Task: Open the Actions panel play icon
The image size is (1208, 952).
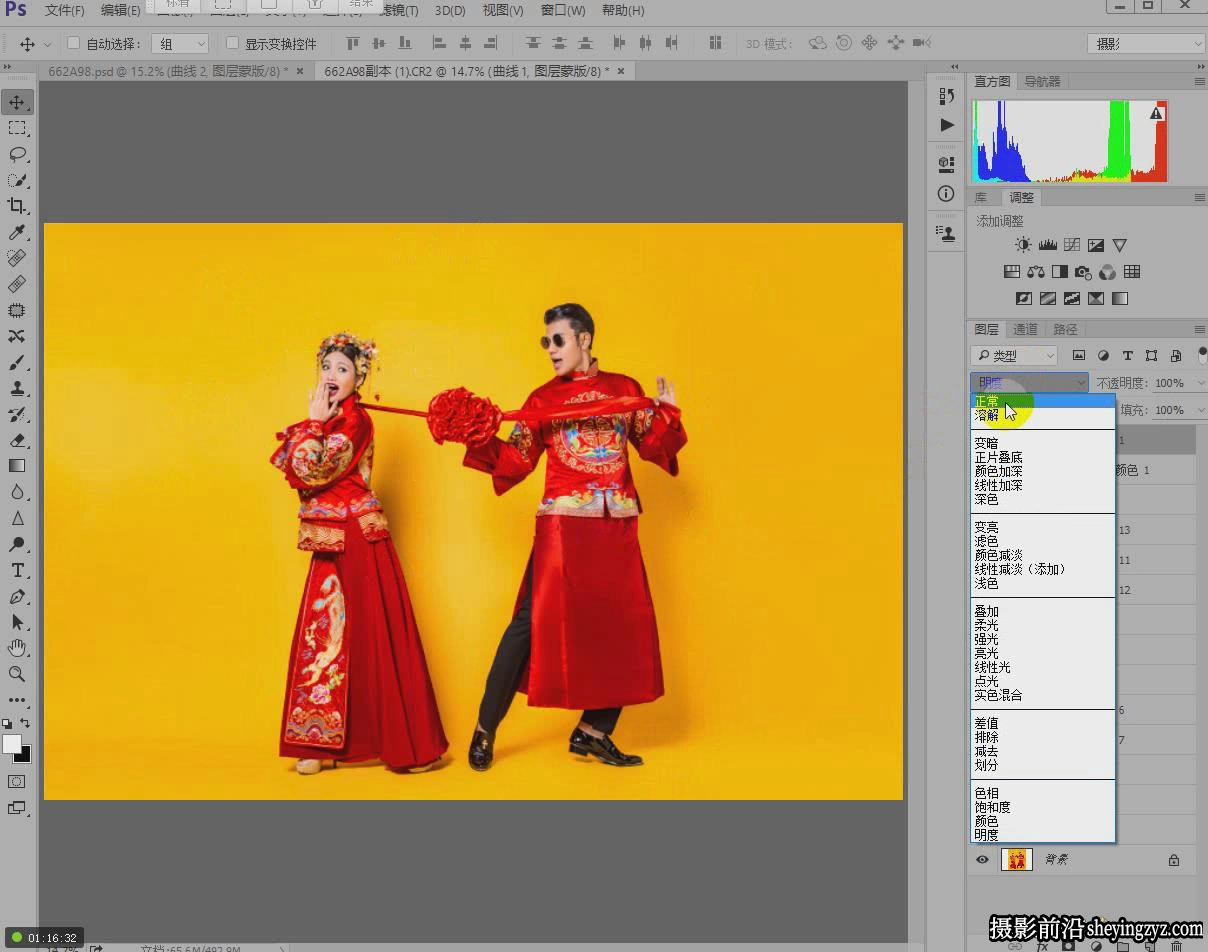Action: tap(946, 125)
